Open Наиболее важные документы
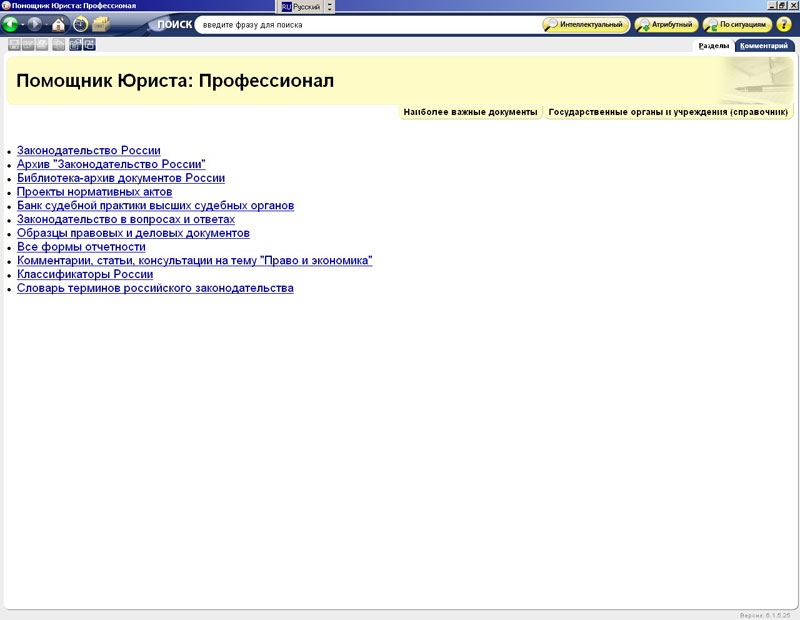Image resolution: width=800 pixels, height=620 pixels. 470,112
